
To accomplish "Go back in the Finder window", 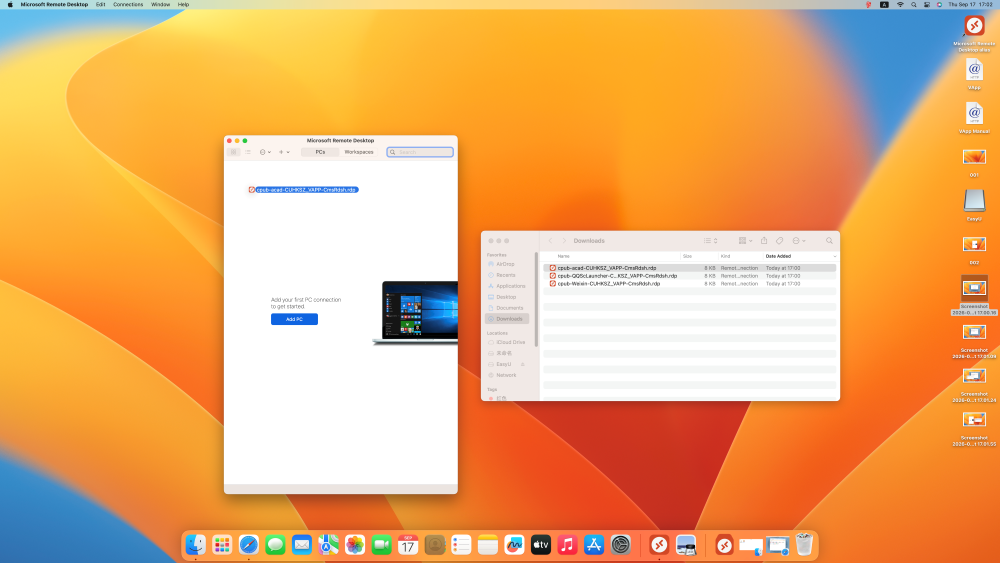I will tap(551, 241).
